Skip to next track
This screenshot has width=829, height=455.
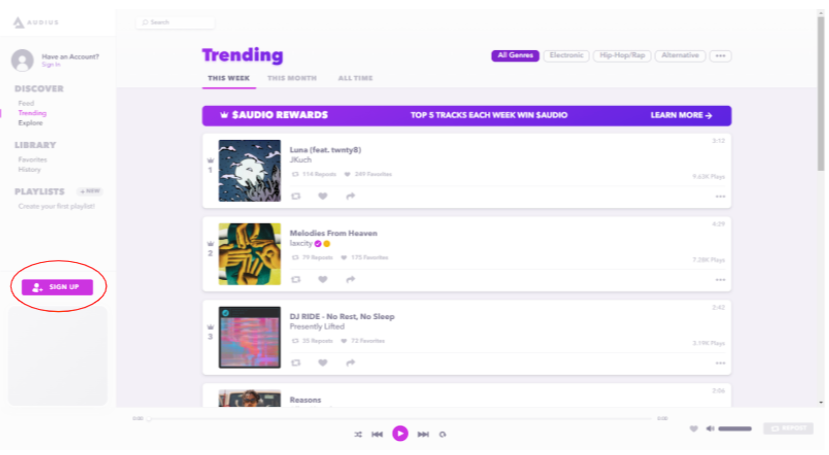[x=423, y=434]
